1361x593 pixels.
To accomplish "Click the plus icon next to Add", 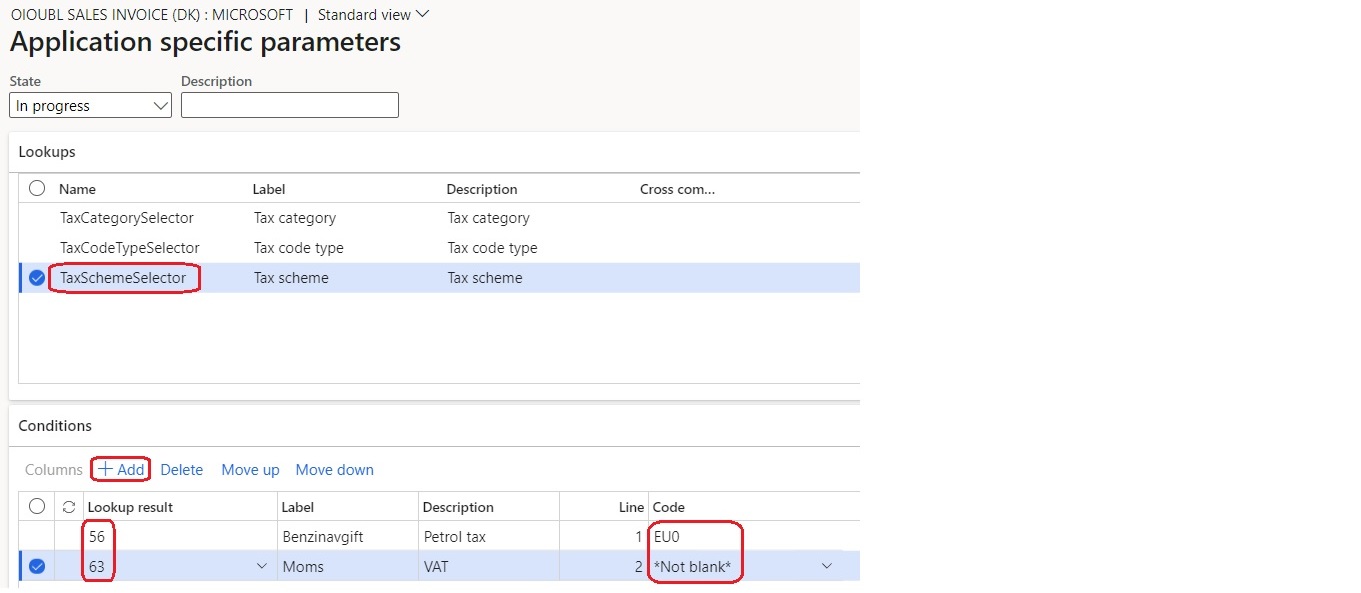I will pos(108,469).
